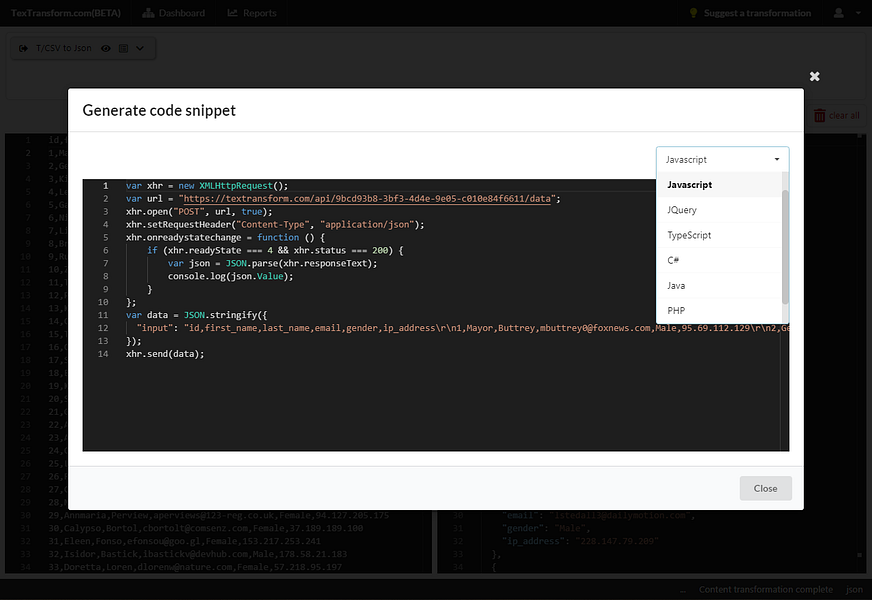Close the modal with the X icon

pos(814,76)
